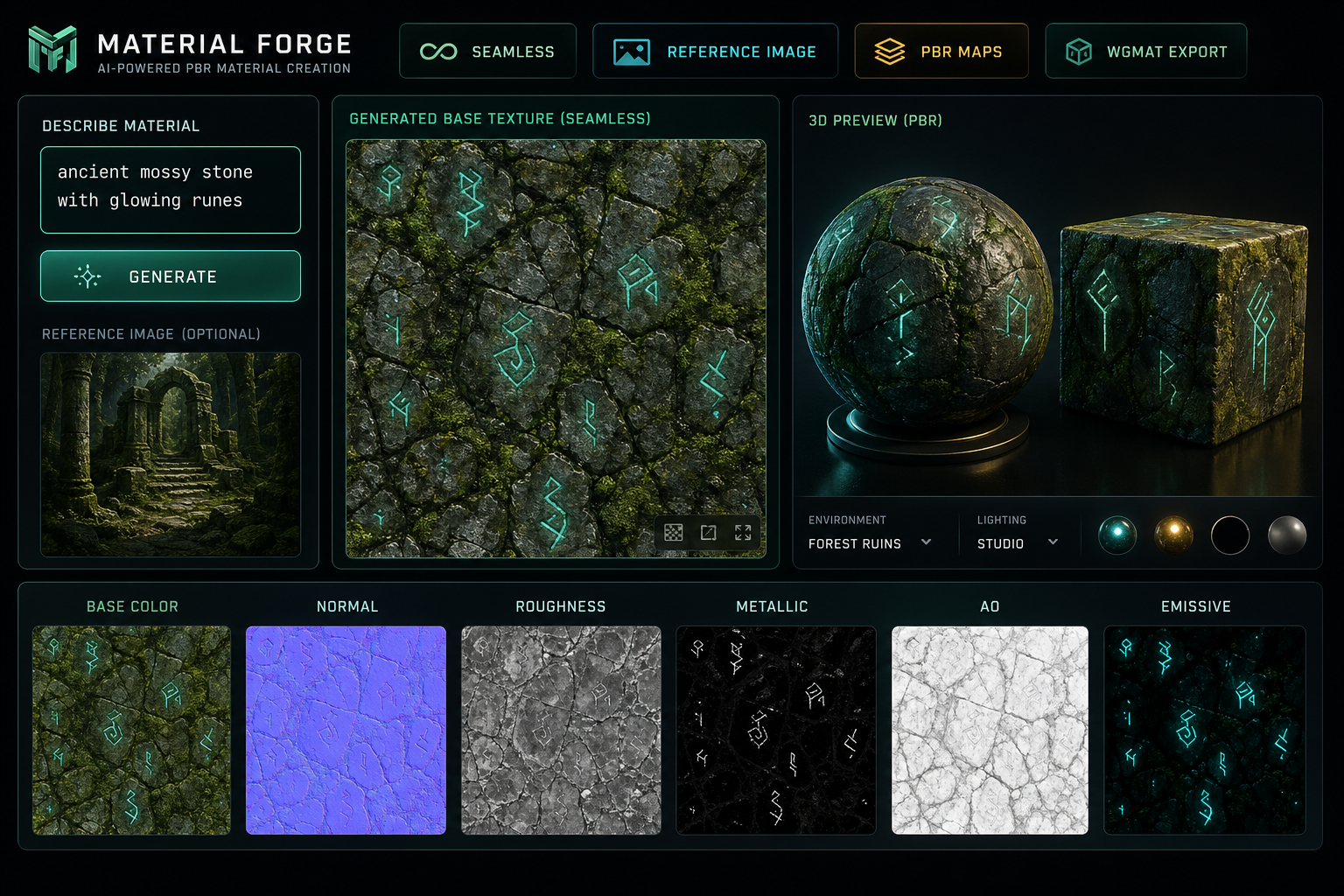Click the "REFERENCE IMAGE (OPTIONAL)" label

point(151,334)
